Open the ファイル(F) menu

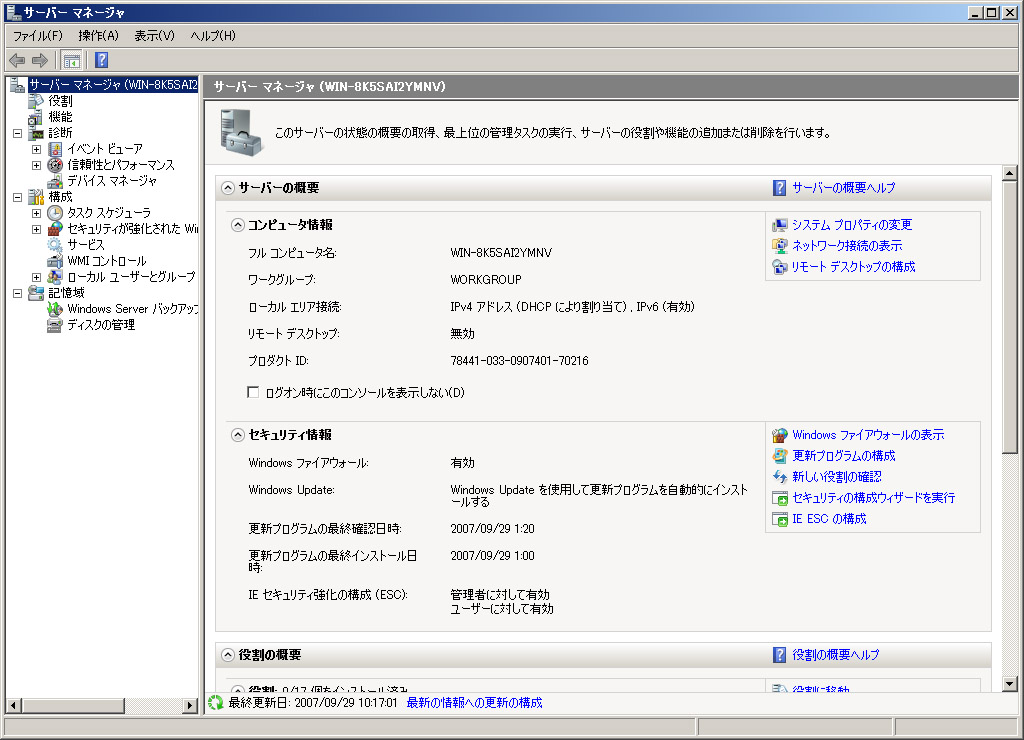(x=38, y=36)
